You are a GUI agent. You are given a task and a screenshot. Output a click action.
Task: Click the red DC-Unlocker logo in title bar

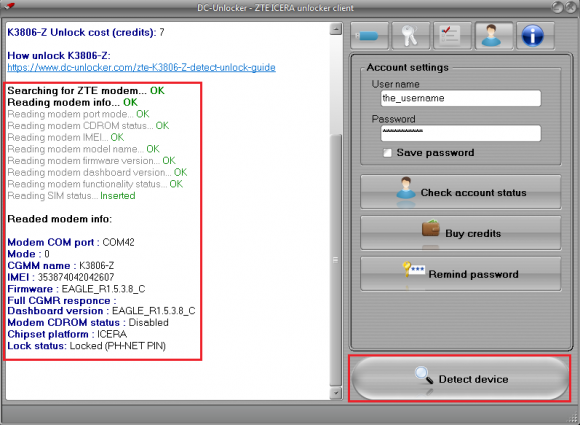point(10,6)
